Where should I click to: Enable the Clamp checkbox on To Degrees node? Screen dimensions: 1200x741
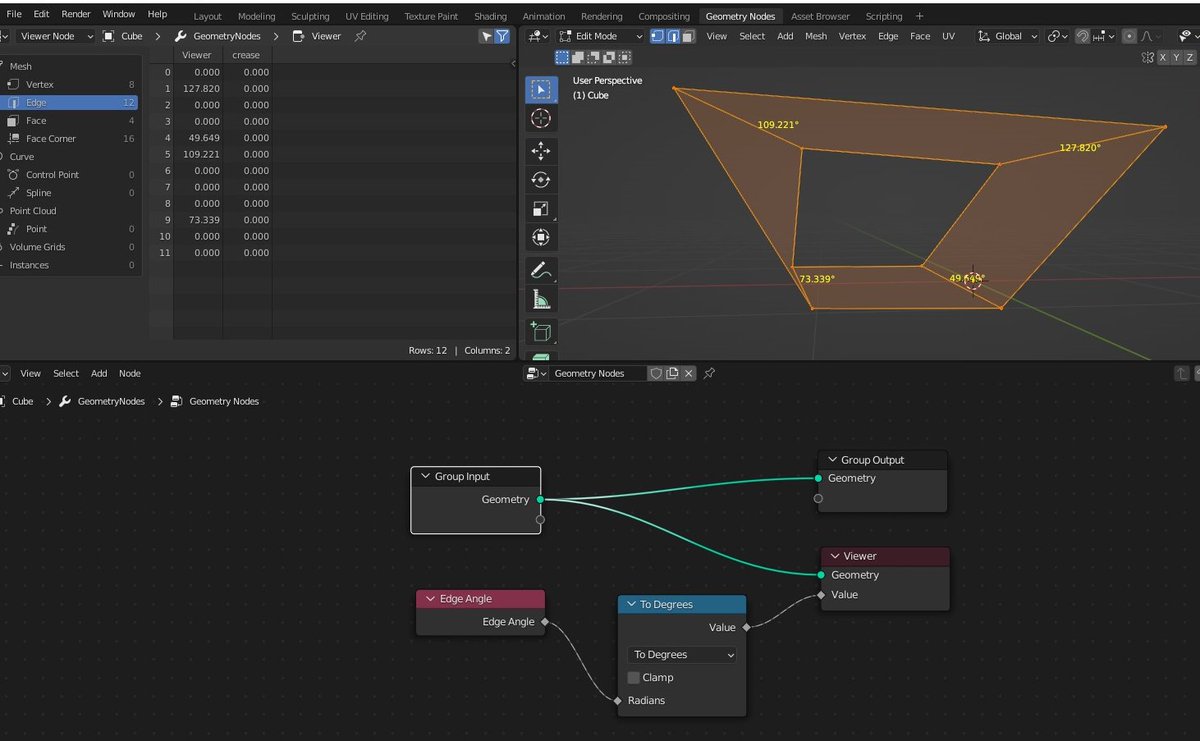634,677
